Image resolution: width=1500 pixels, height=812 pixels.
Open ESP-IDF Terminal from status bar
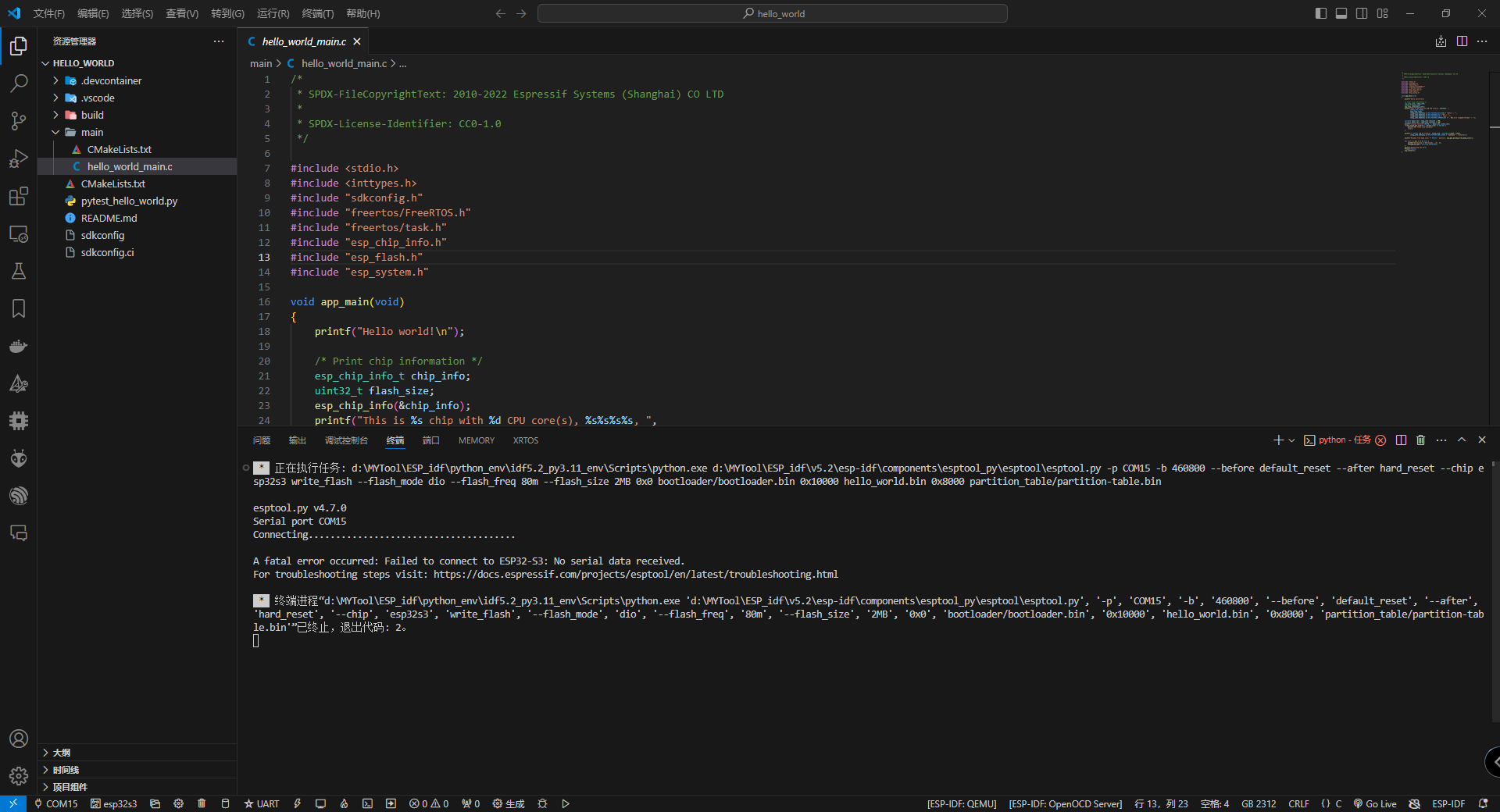click(x=367, y=803)
